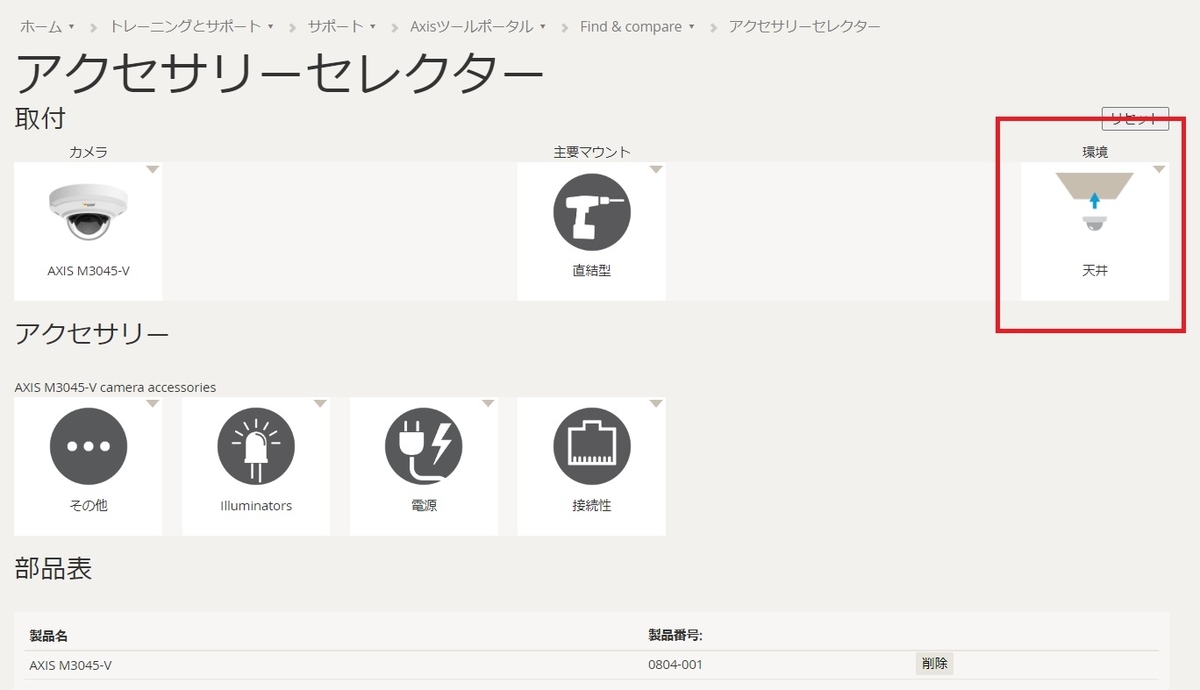Click the その他 label text
The image size is (1200, 690).
tap(88, 506)
